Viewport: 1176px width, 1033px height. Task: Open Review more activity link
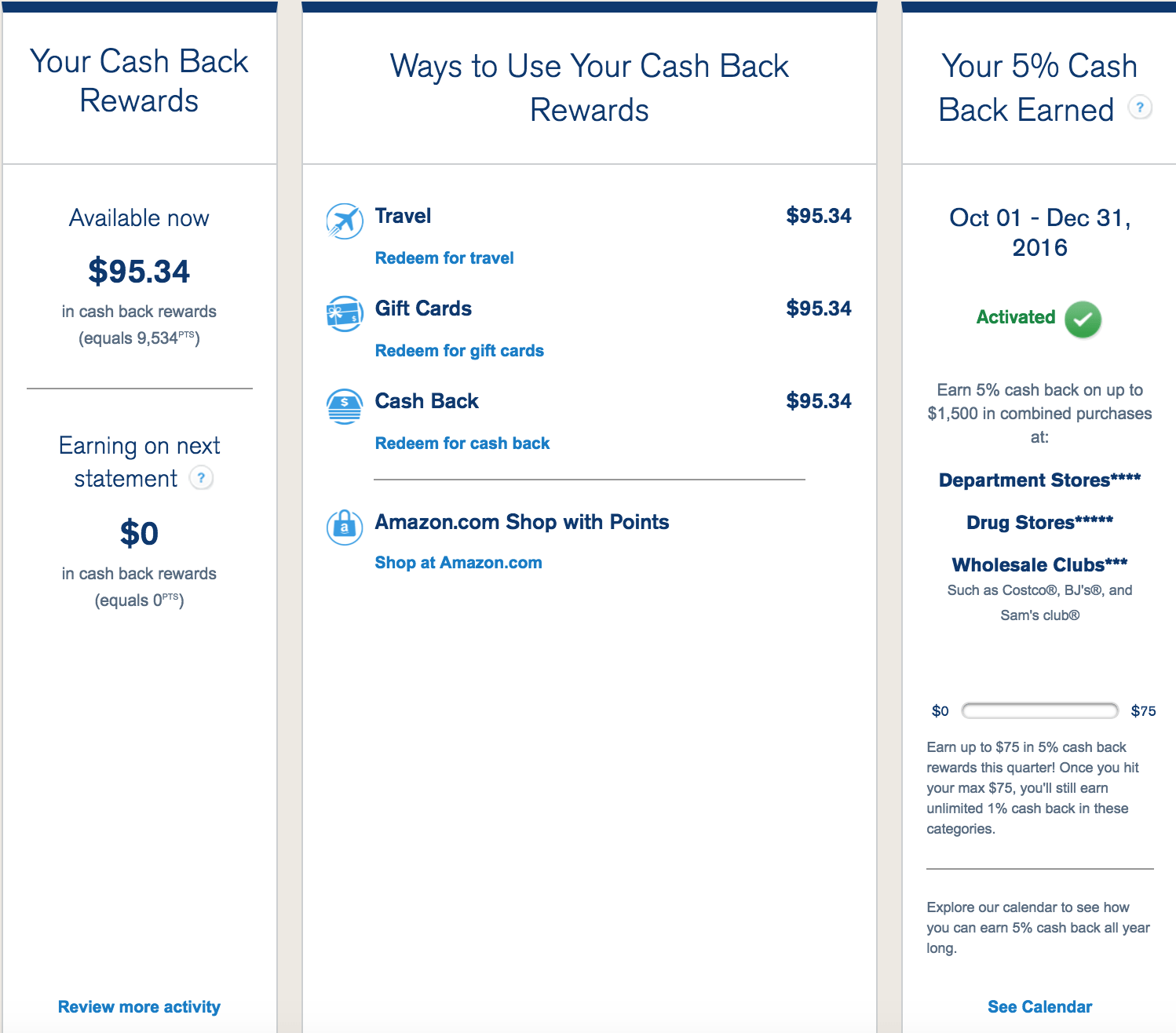click(139, 1007)
